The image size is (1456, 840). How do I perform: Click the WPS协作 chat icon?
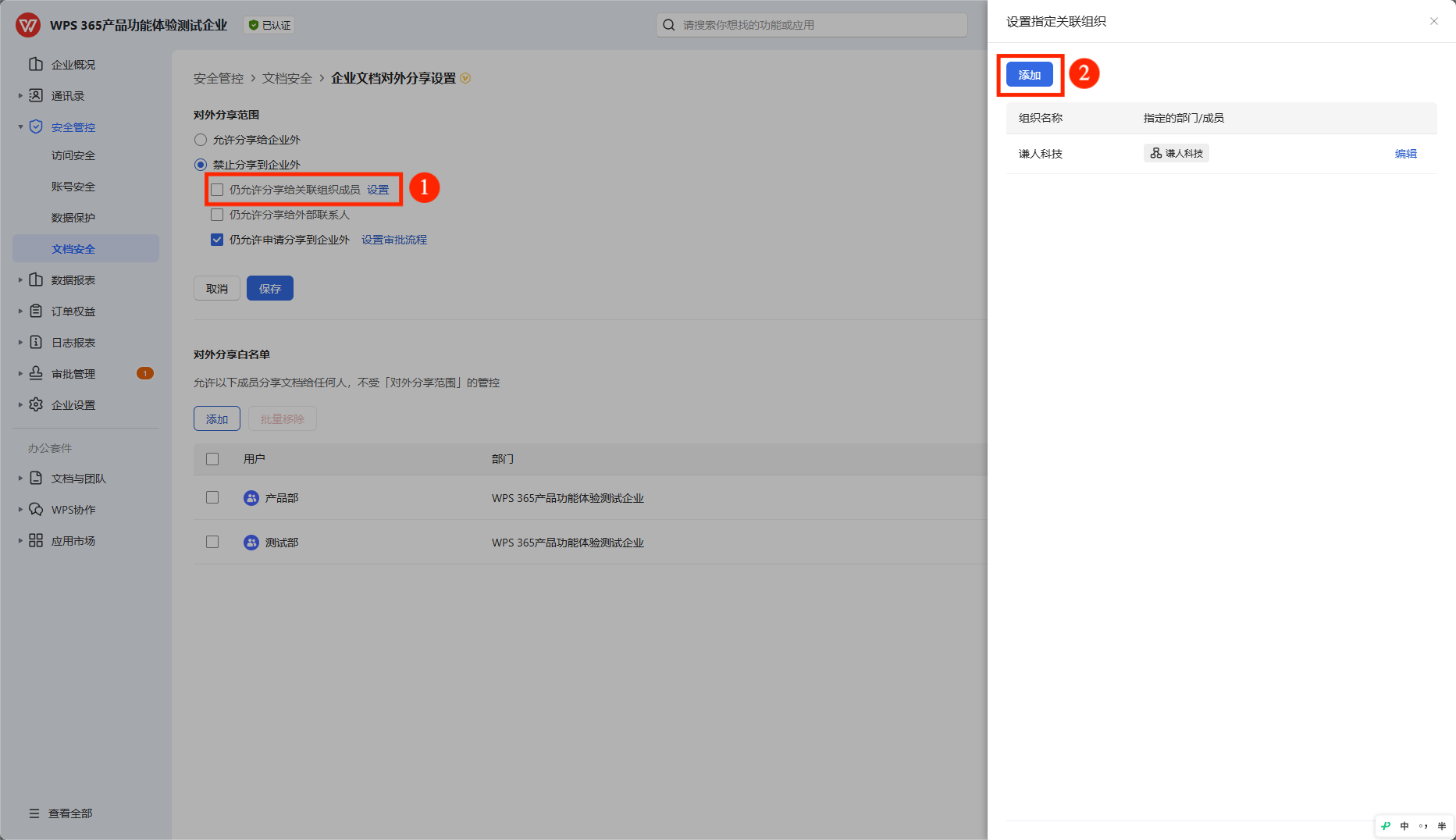36,509
